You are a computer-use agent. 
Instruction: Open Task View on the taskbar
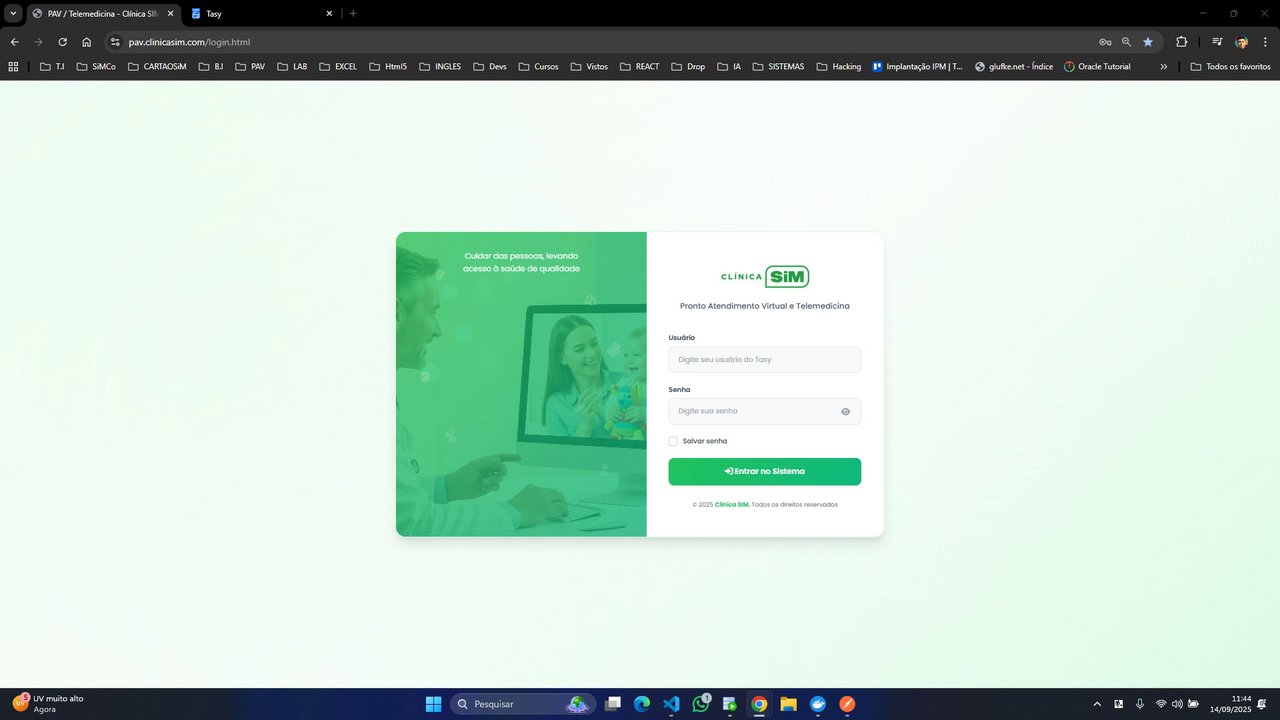tap(613, 704)
